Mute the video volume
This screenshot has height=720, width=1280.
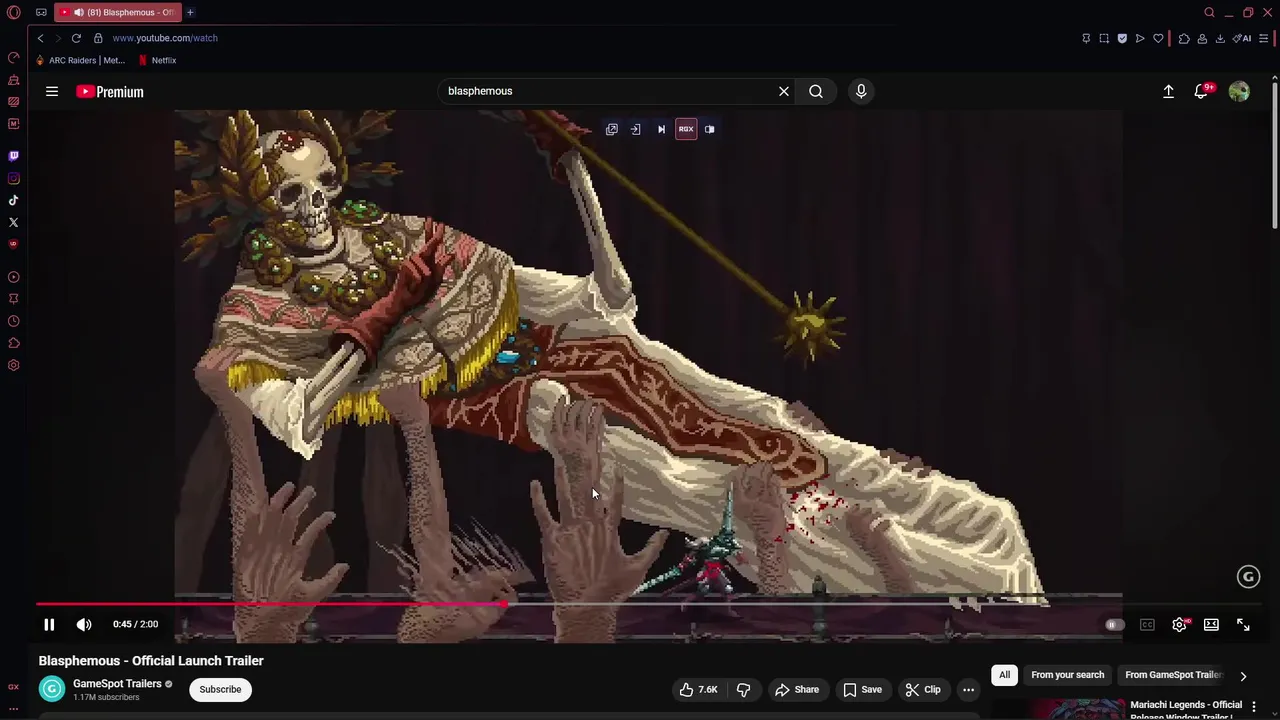coord(84,624)
